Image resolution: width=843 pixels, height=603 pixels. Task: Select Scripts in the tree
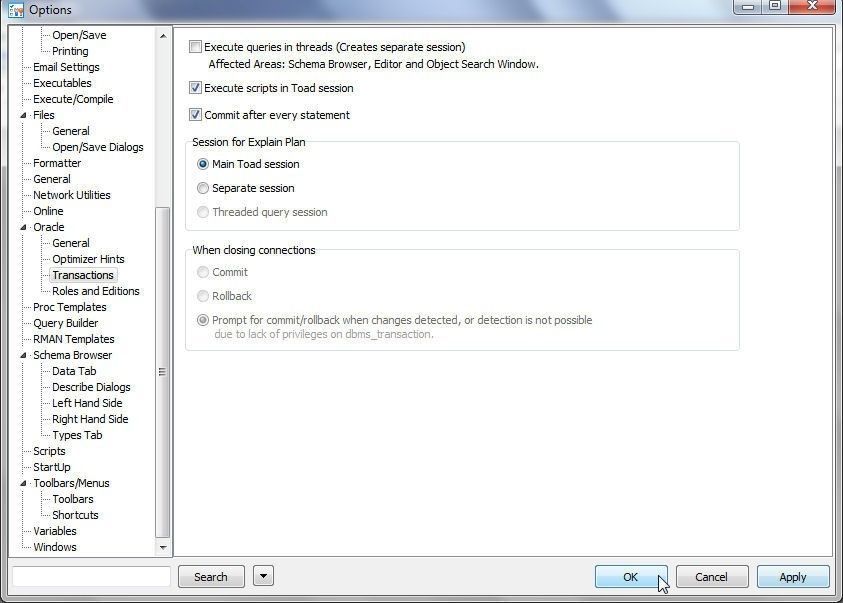click(49, 451)
